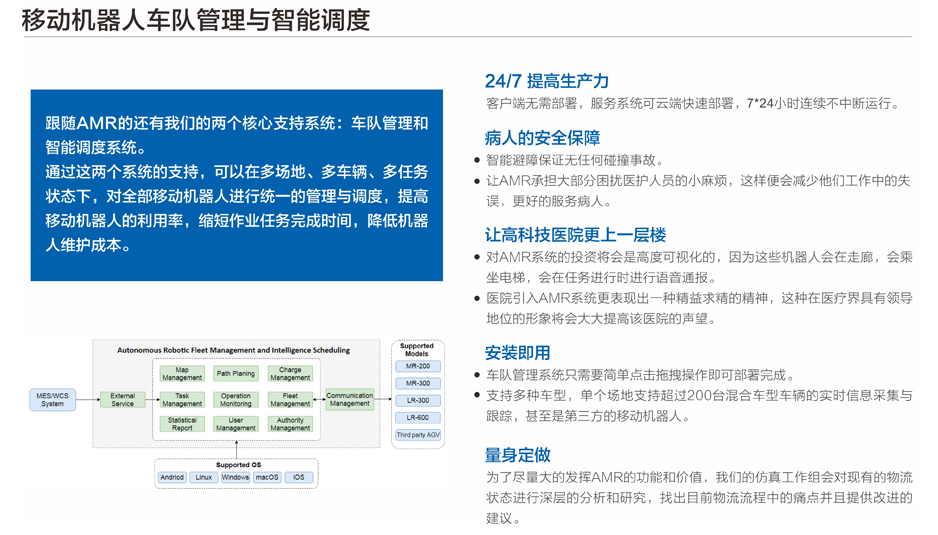Image resolution: width=938 pixels, height=535 pixels.
Task: Click the MR-200 model box
Action: point(418,366)
